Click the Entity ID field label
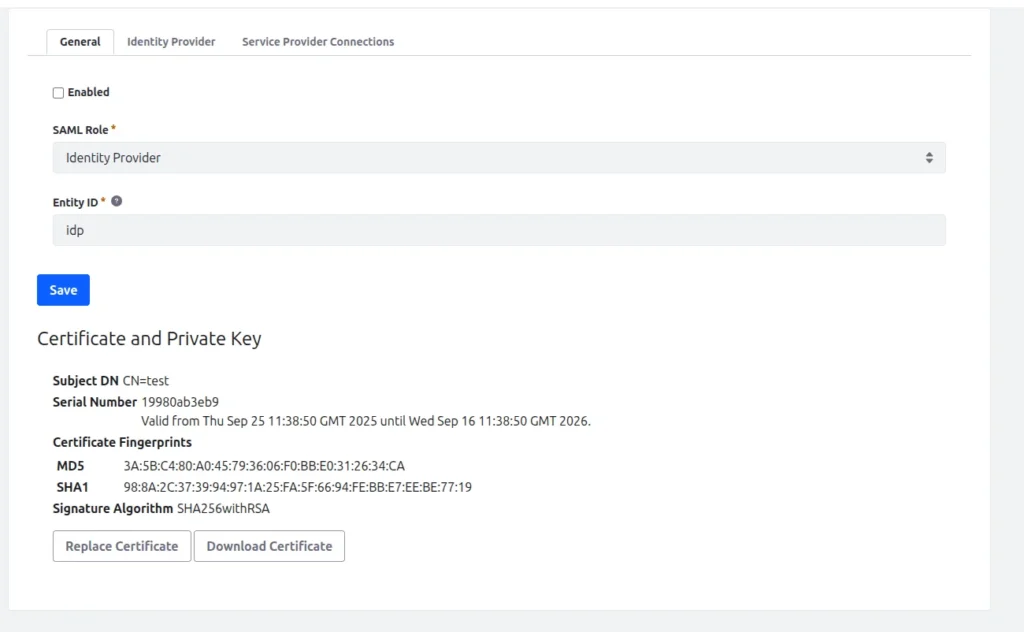This screenshot has height=632, width=1024. 75,202
